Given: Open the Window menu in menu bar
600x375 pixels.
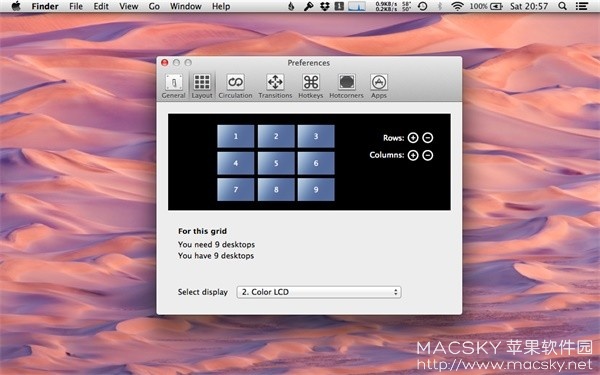Looking at the screenshot, I should pos(186,6).
